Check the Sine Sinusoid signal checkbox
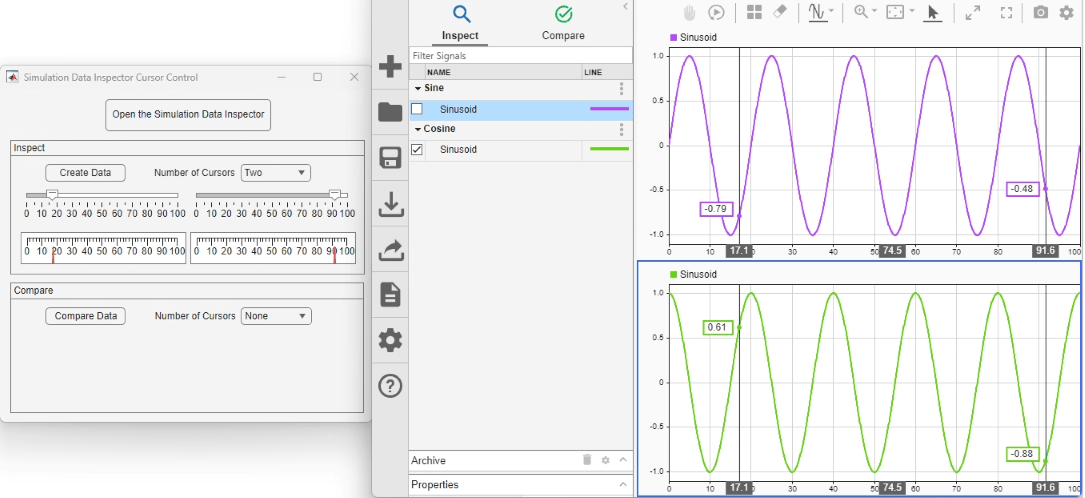The image size is (1085, 498). coord(417,109)
